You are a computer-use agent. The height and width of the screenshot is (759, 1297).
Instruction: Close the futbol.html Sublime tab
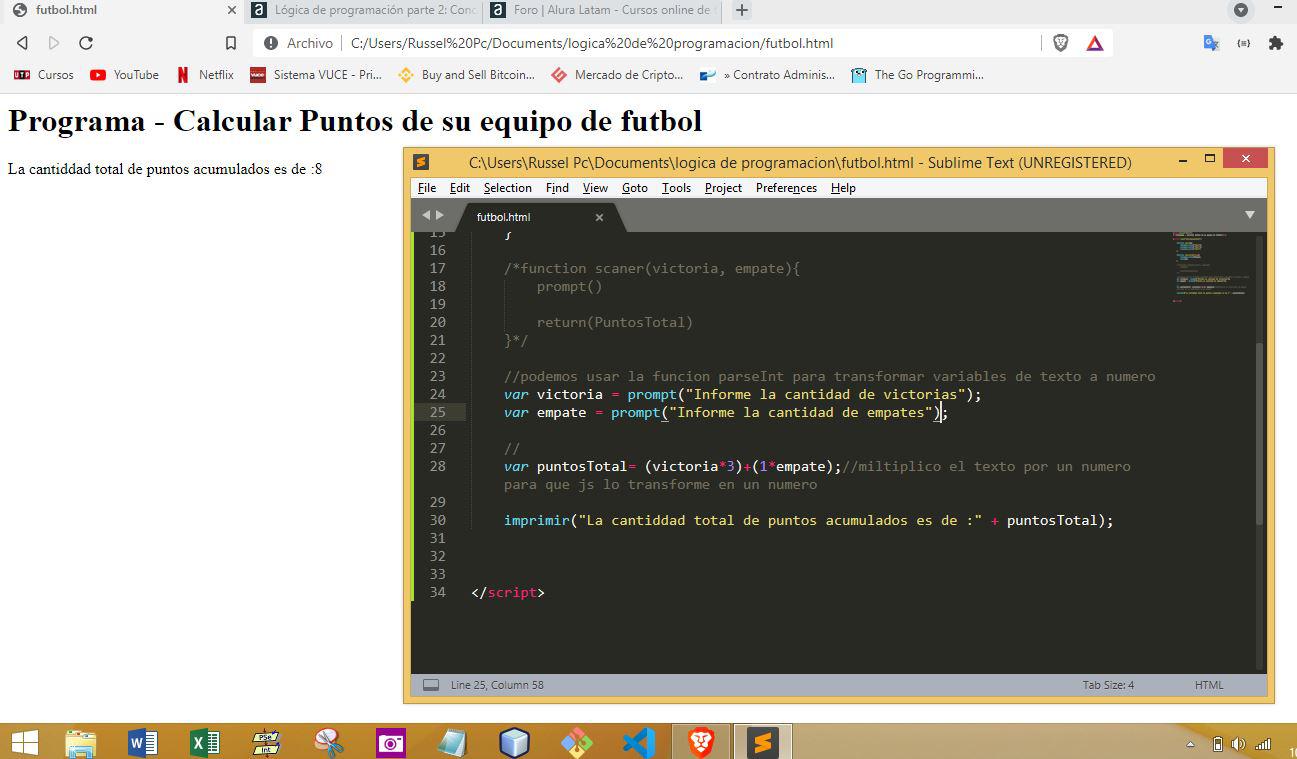coord(599,217)
